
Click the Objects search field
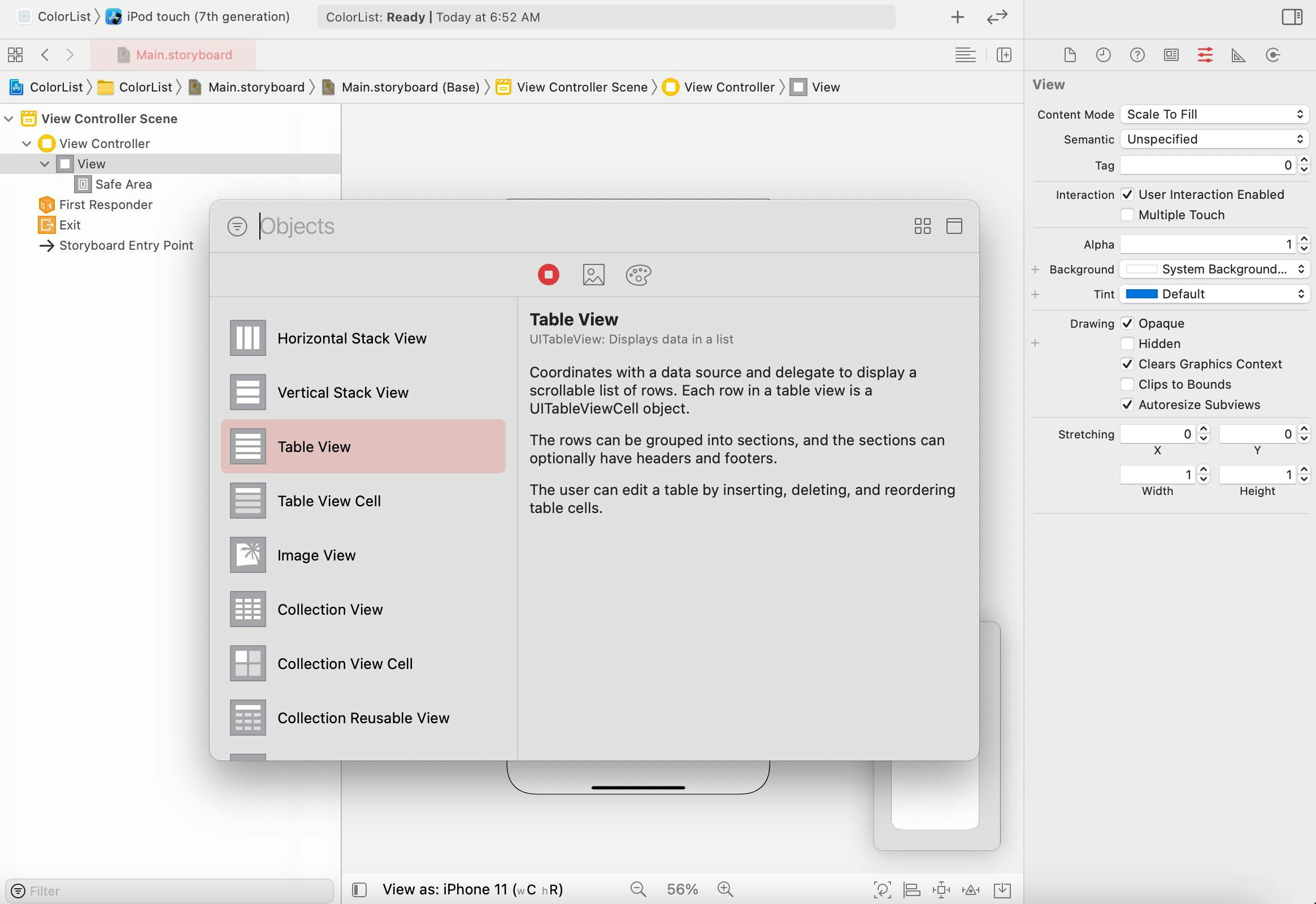[567, 226]
